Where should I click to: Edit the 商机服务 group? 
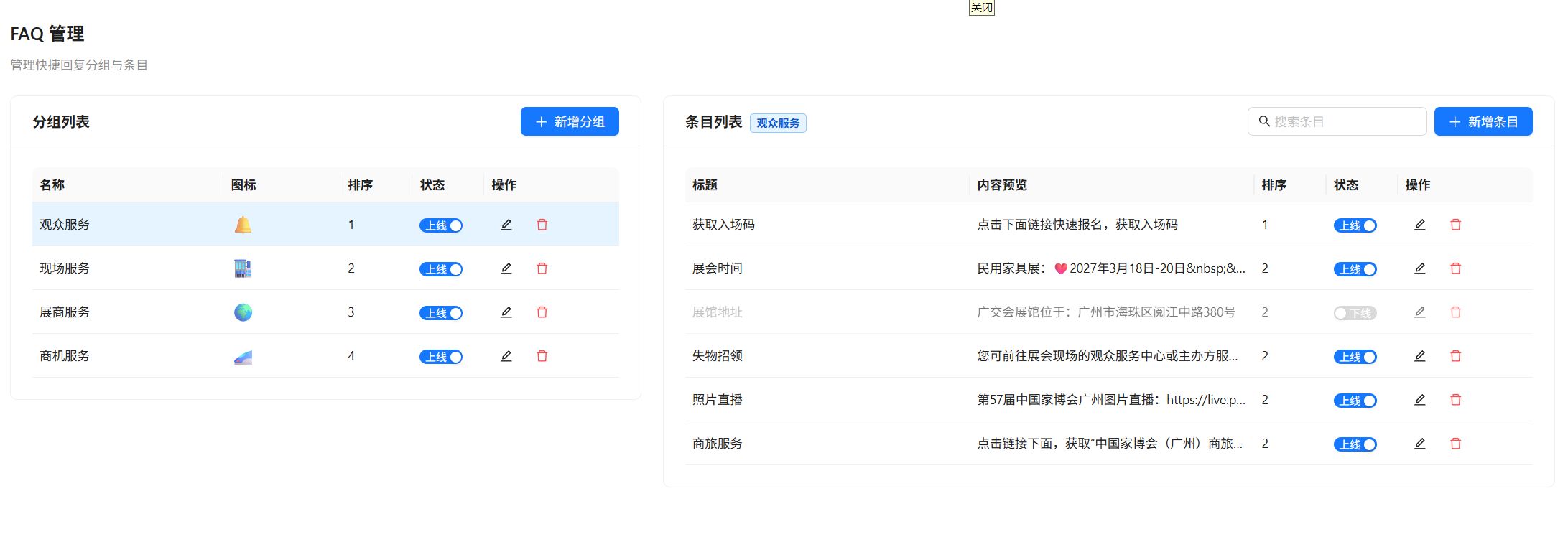[x=506, y=356]
